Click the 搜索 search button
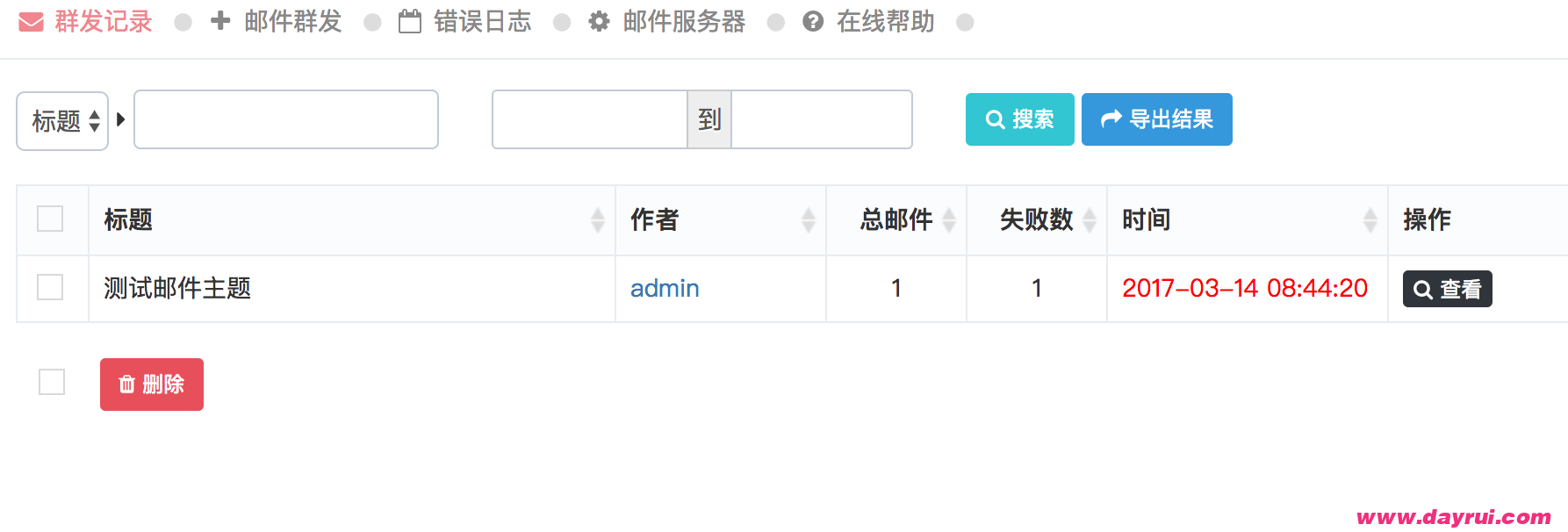Viewport: 1568px width, 532px height. 1020,119
